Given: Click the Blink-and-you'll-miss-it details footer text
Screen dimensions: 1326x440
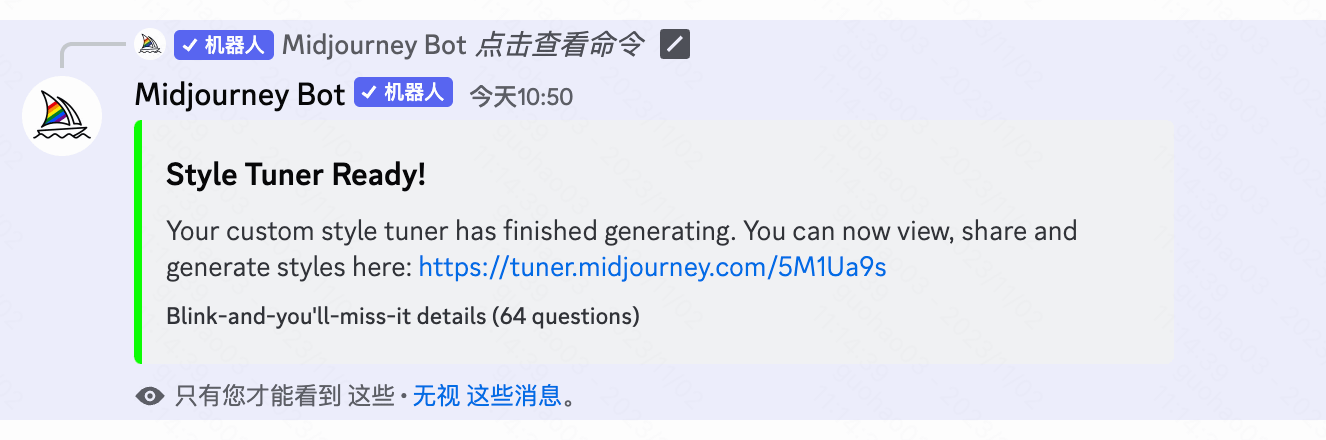Looking at the screenshot, I should coord(403,317).
